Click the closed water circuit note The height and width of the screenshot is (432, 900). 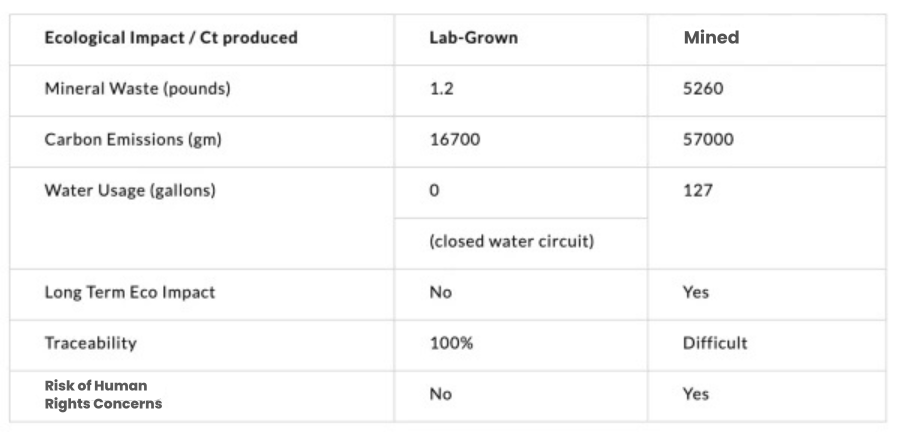click(x=511, y=242)
